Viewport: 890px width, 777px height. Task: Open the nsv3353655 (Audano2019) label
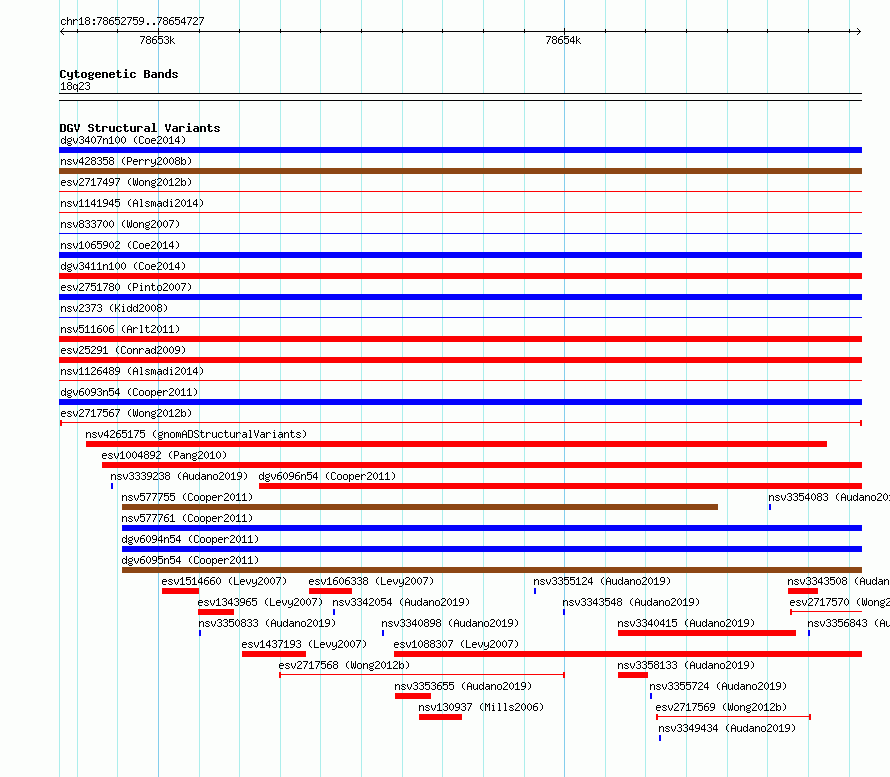pos(463,686)
